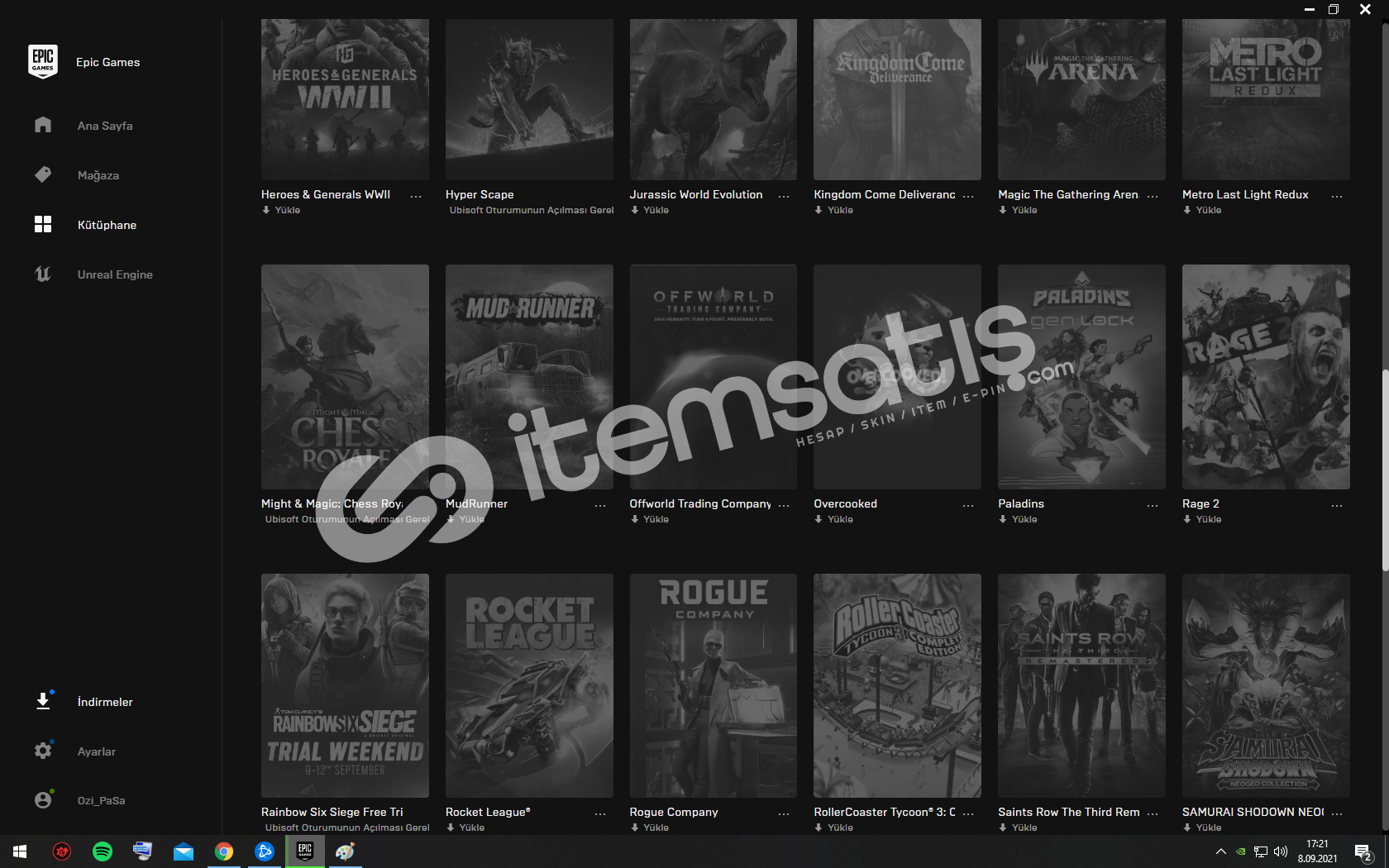Image resolution: width=1389 pixels, height=868 pixels.
Task: Open Mail app from the taskbar
Action: (x=184, y=851)
